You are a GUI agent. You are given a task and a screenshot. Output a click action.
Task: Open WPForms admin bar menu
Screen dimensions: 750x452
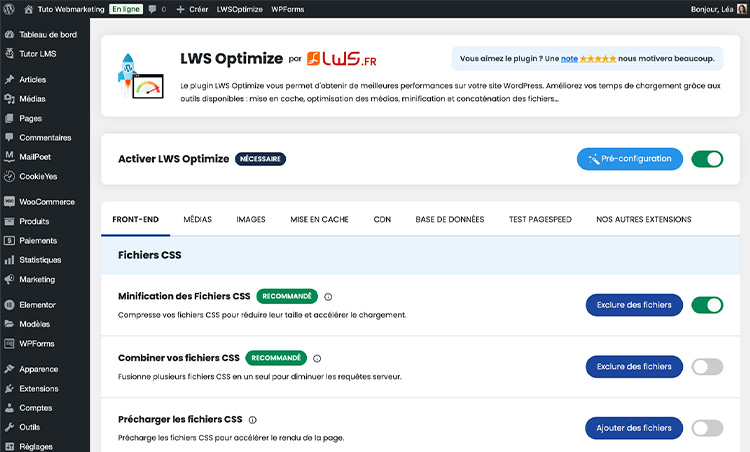point(287,9)
